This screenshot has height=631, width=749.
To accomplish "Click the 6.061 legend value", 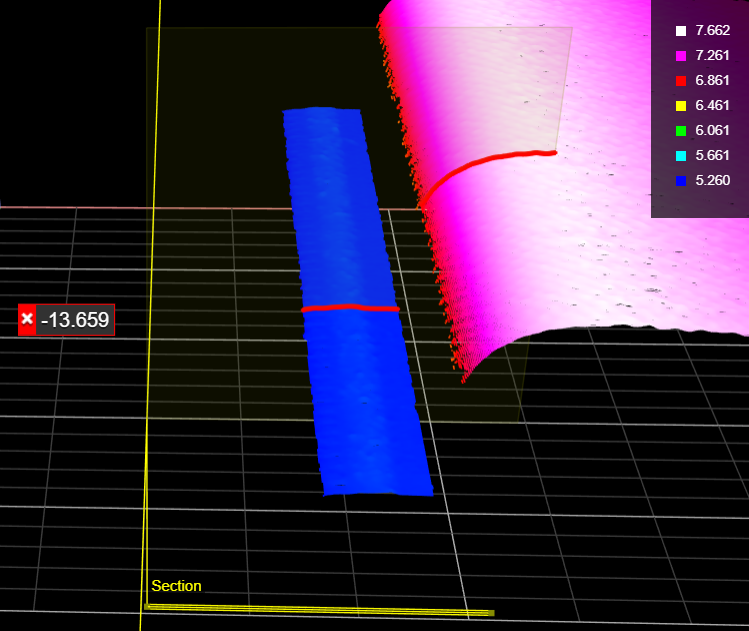I will click(x=712, y=130).
